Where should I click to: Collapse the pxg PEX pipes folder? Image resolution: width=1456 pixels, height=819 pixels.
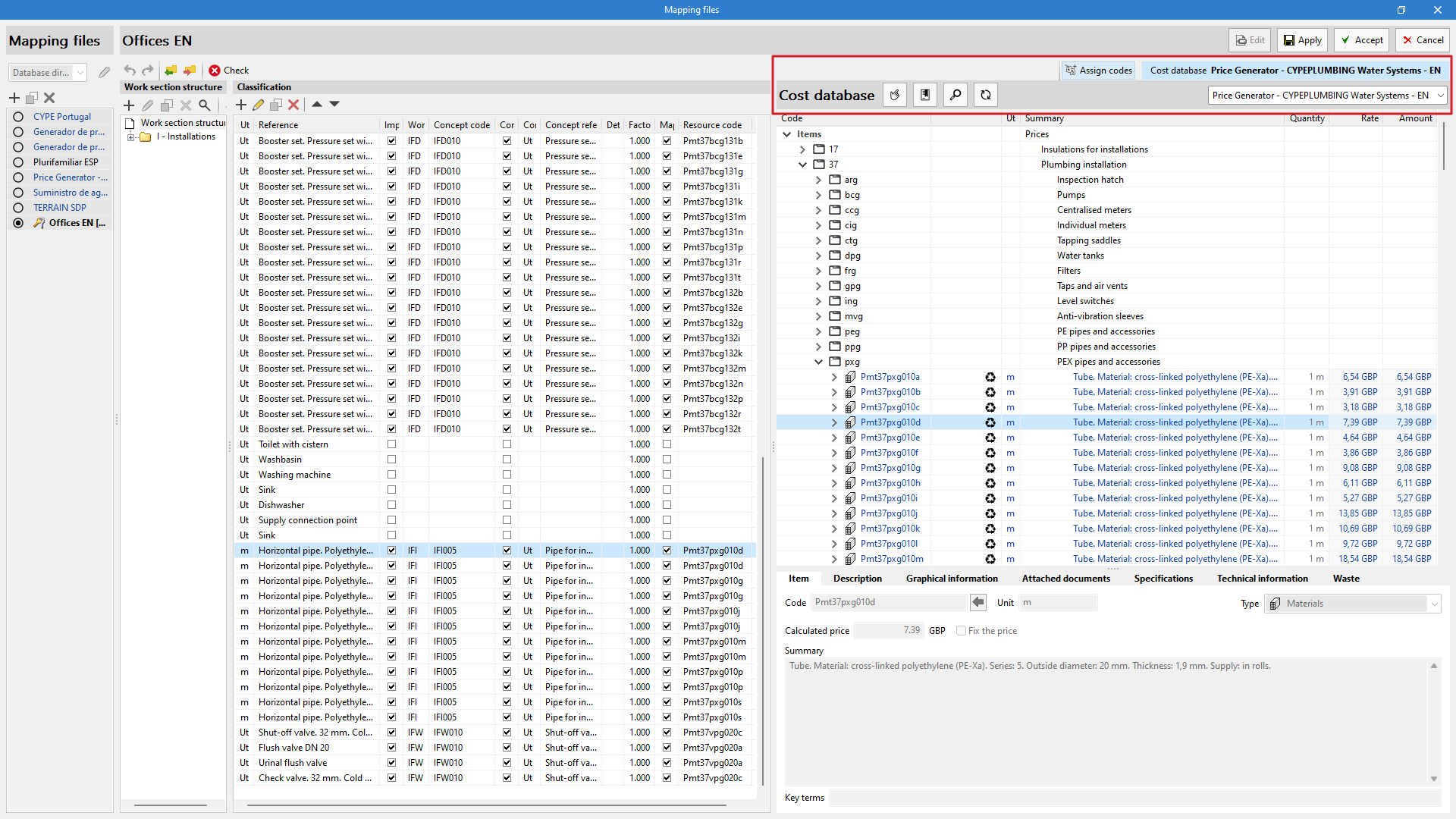point(818,362)
